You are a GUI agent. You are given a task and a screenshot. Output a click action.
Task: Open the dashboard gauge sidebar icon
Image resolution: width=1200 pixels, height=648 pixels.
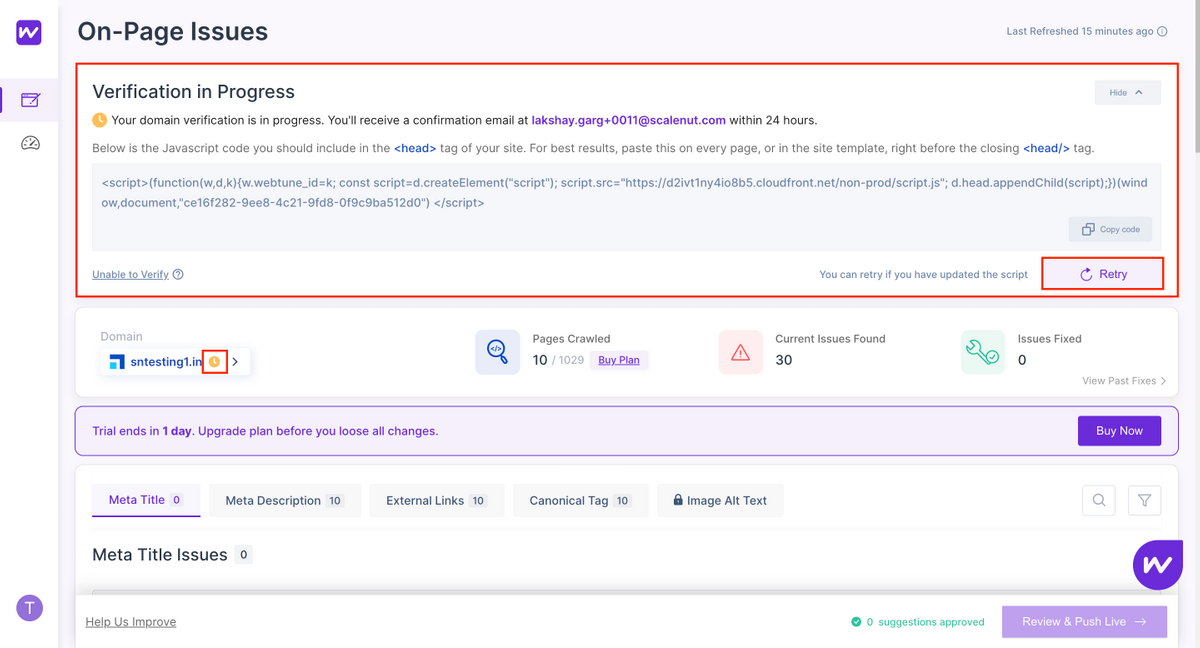[30, 143]
